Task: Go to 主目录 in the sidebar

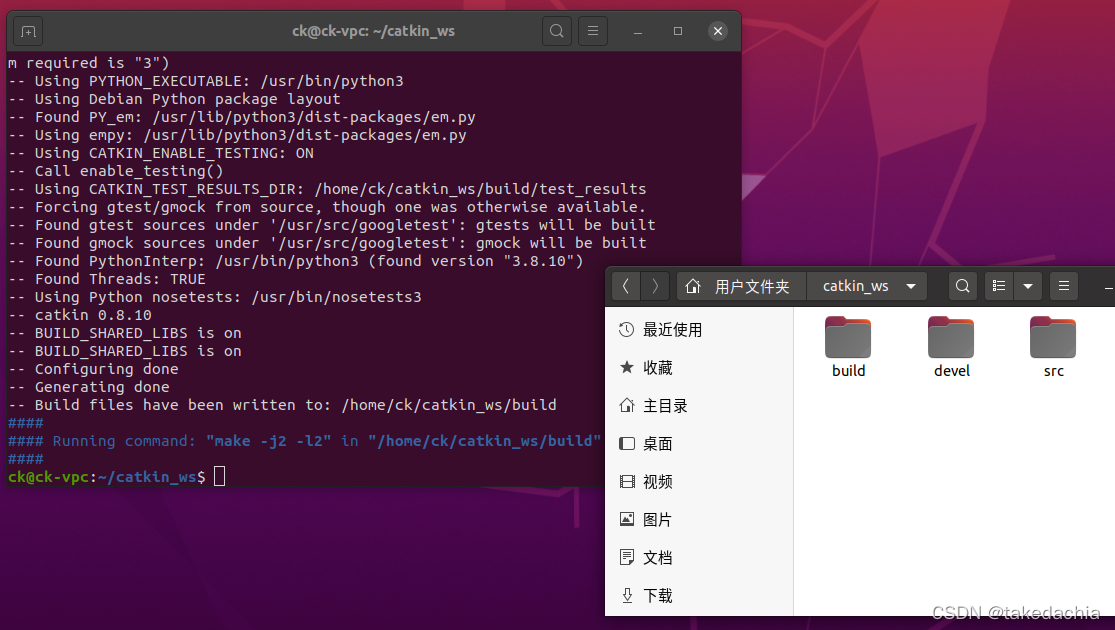Action: (665, 406)
